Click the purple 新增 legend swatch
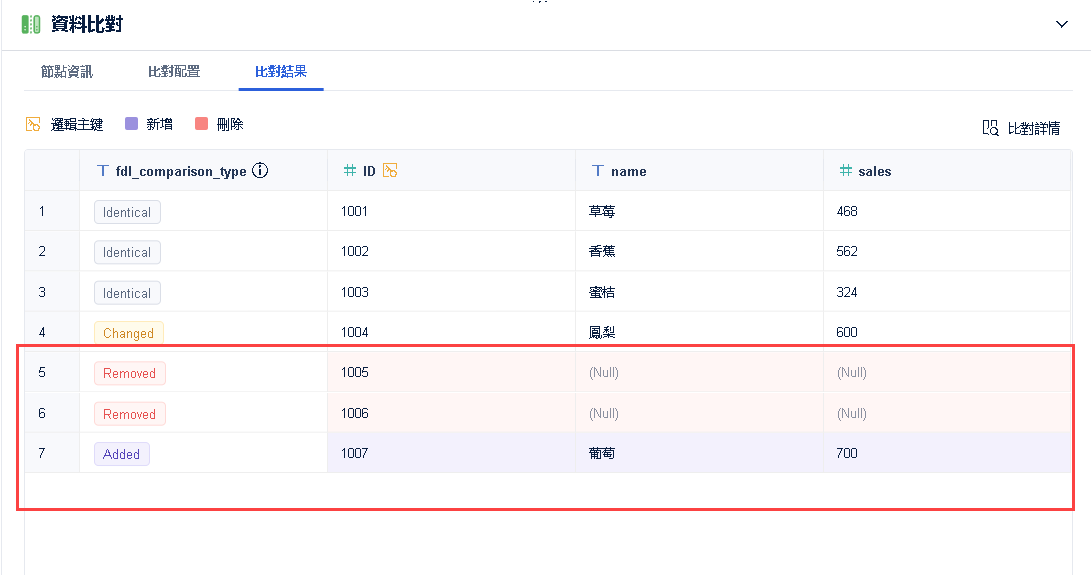Screen dimensions: 1091x575 click(x=131, y=124)
